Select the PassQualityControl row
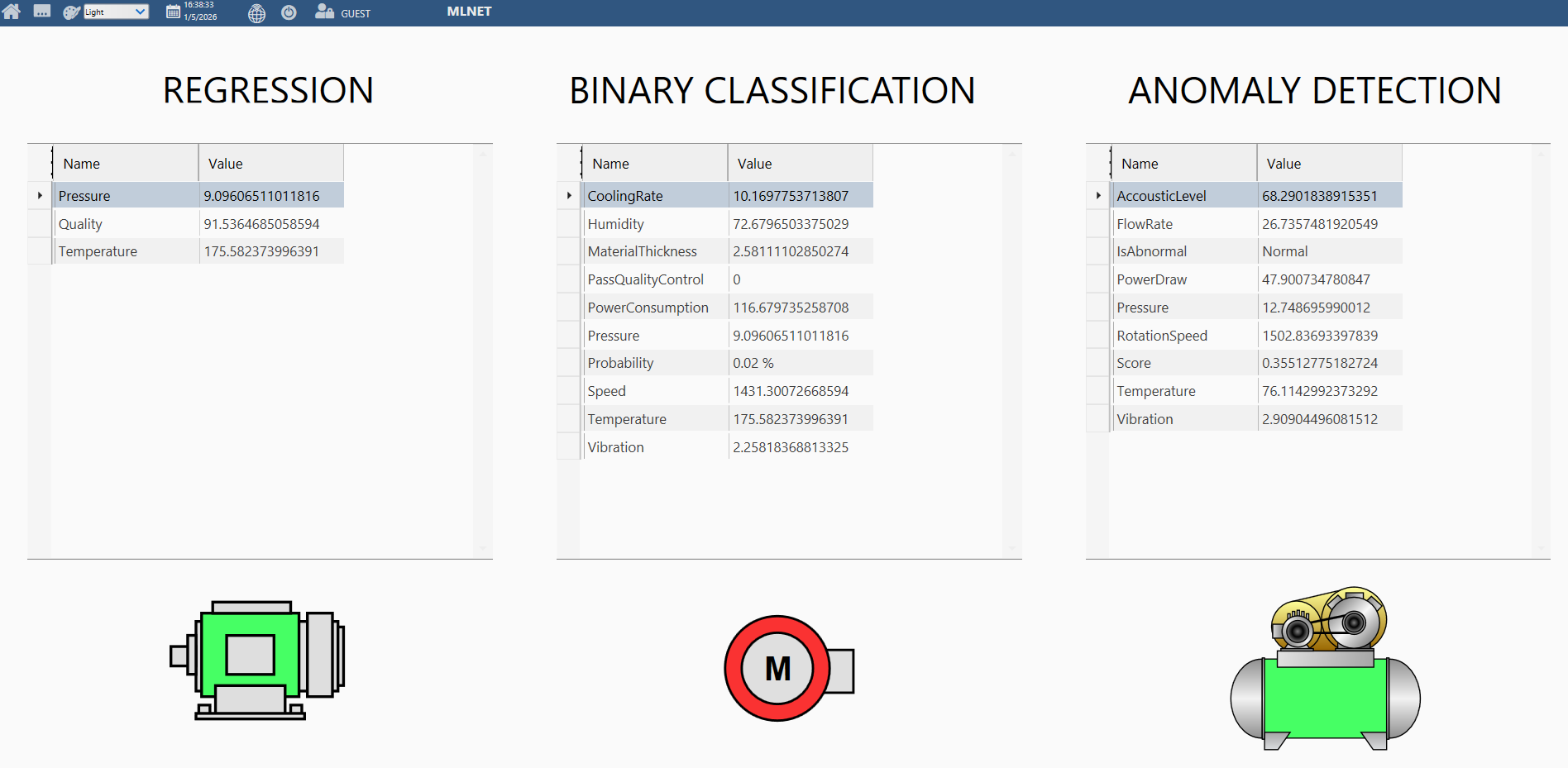 pyautogui.click(x=645, y=279)
